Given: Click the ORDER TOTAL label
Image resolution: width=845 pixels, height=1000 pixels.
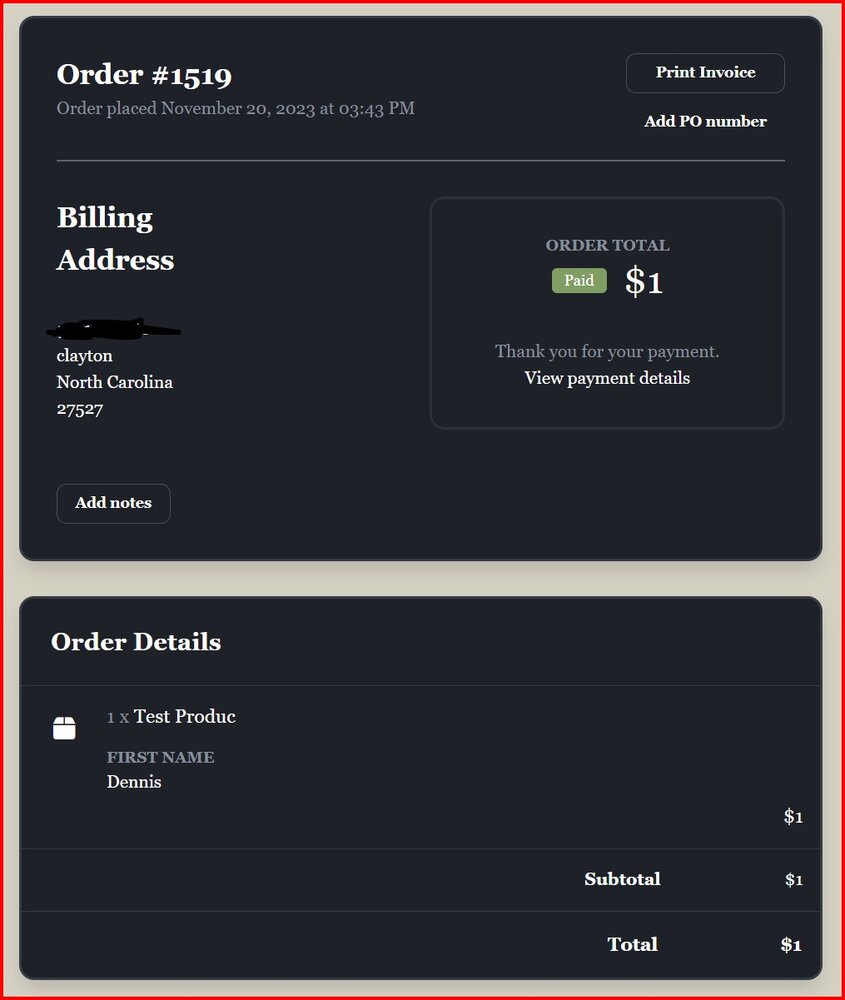Looking at the screenshot, I should tap(607, 245).
